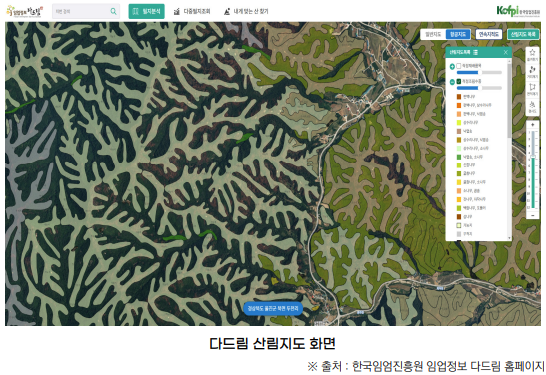The height and width of the screenshot is (375, 546).
Task: Zoom in with the plus button
Action: 533,125
